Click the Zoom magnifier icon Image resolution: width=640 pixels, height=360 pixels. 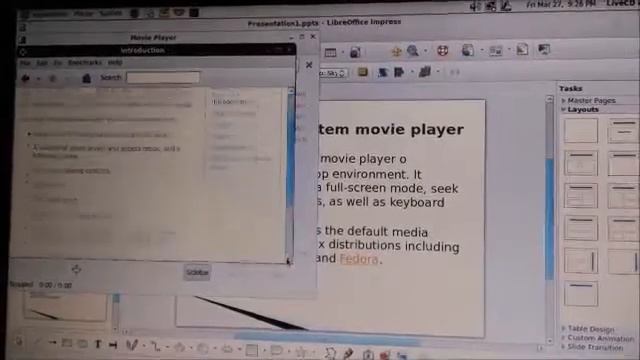pyautogui.click(x=413, y=51)
